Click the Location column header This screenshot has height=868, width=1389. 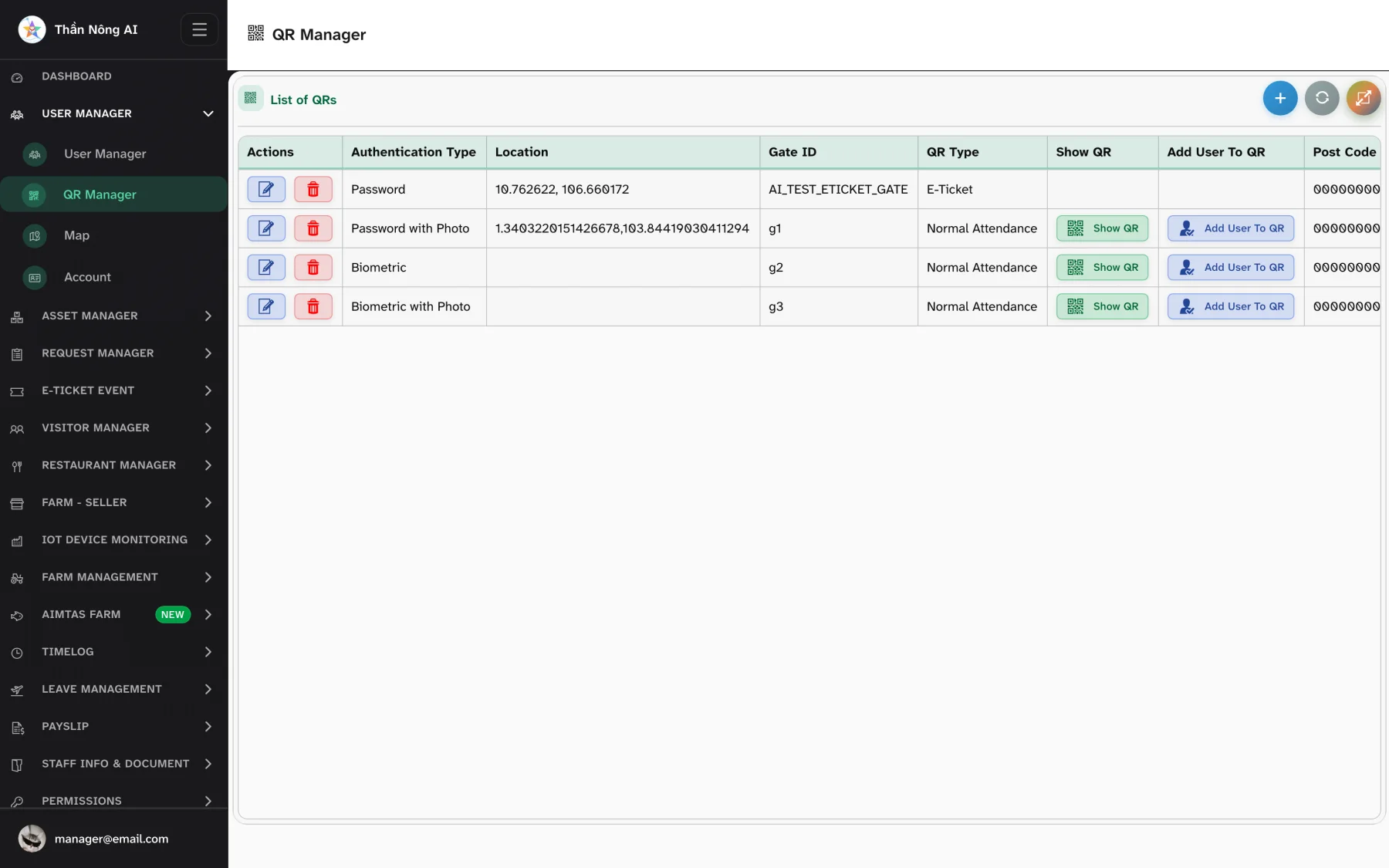click(x=623, y=152)
